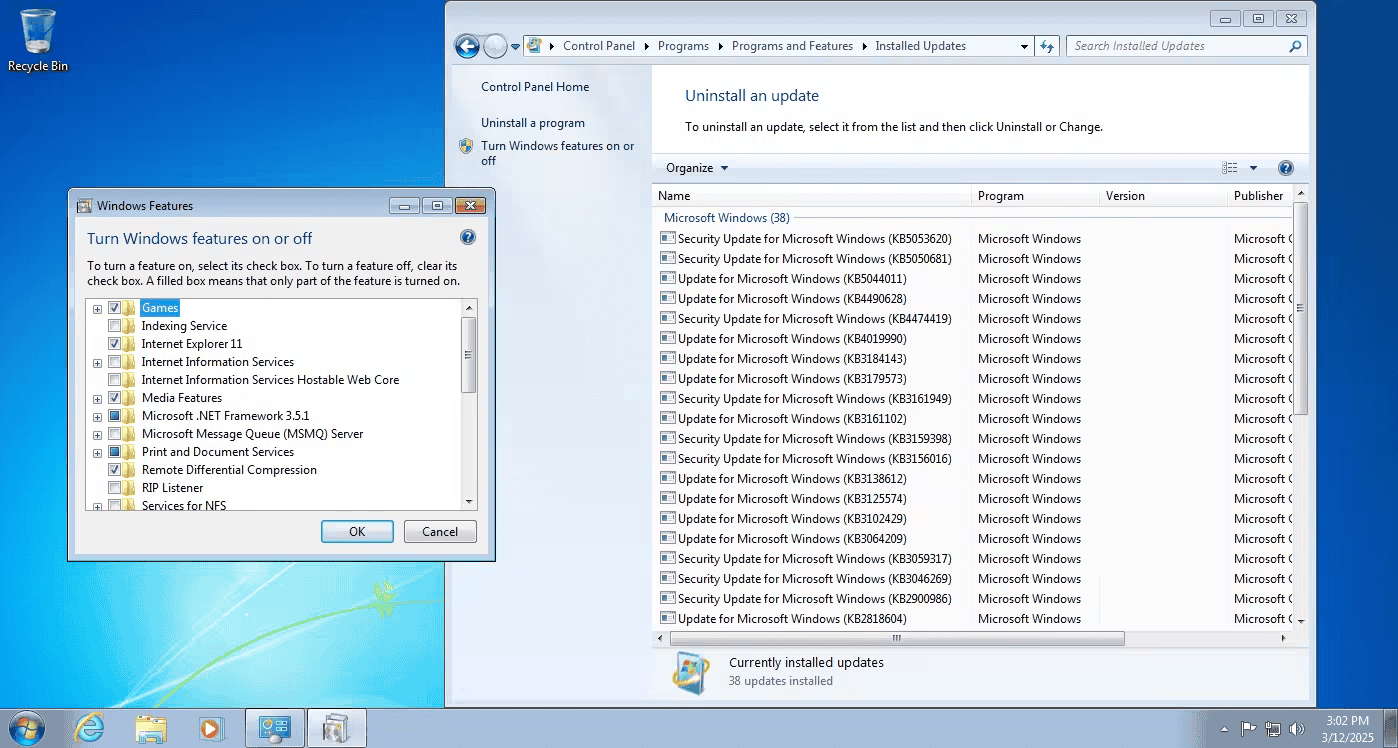Image resolution: width=1398 pixels, height=748 pixels.
Task: Click the icon for KB5053620 update
Action: point(668,238)
